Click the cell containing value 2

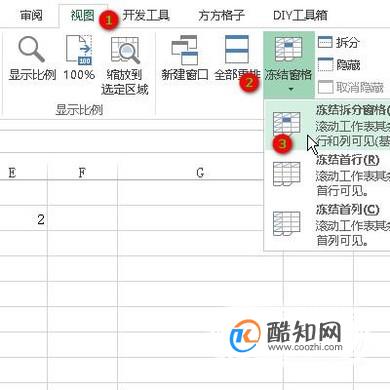coord(23,219)
